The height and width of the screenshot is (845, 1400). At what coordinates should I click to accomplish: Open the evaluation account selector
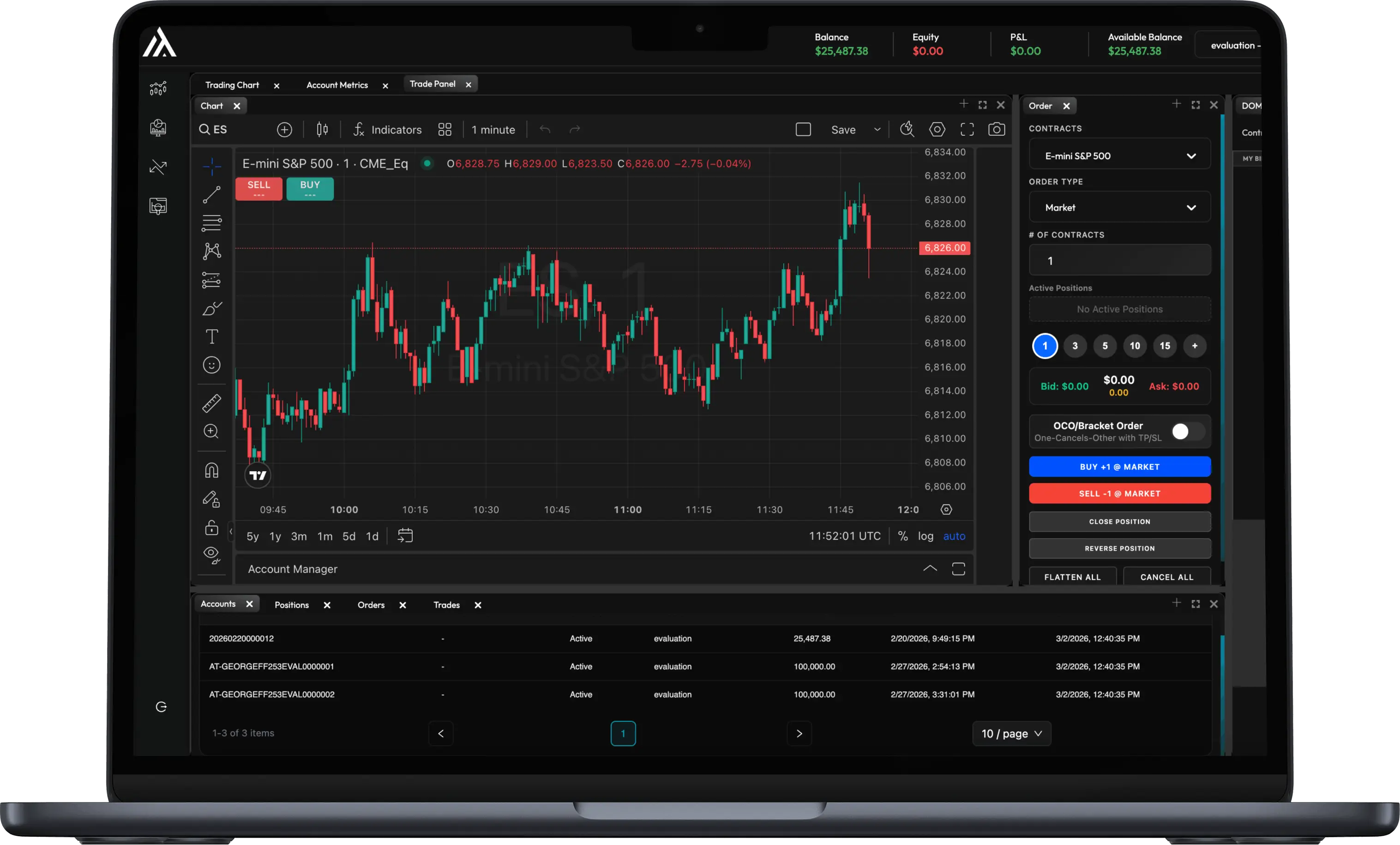pos(1229,45)
